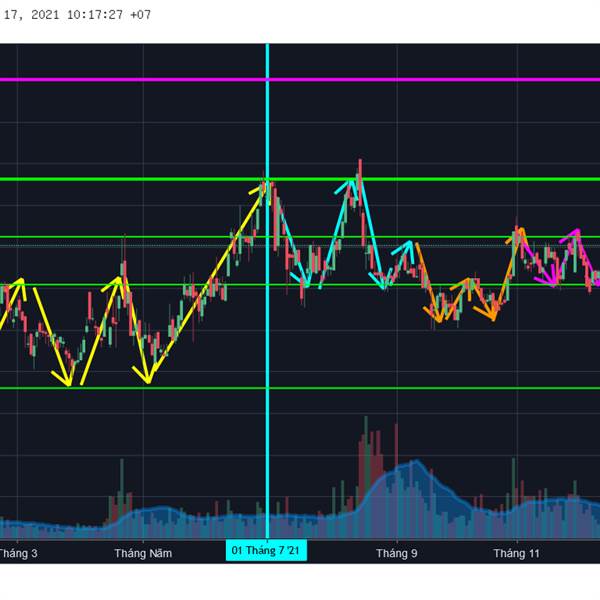Click the 'Tháng Năm' time axis label
The width and height of the screenshot is (600, 600).
pyautogui.click(x=143, y=553)
